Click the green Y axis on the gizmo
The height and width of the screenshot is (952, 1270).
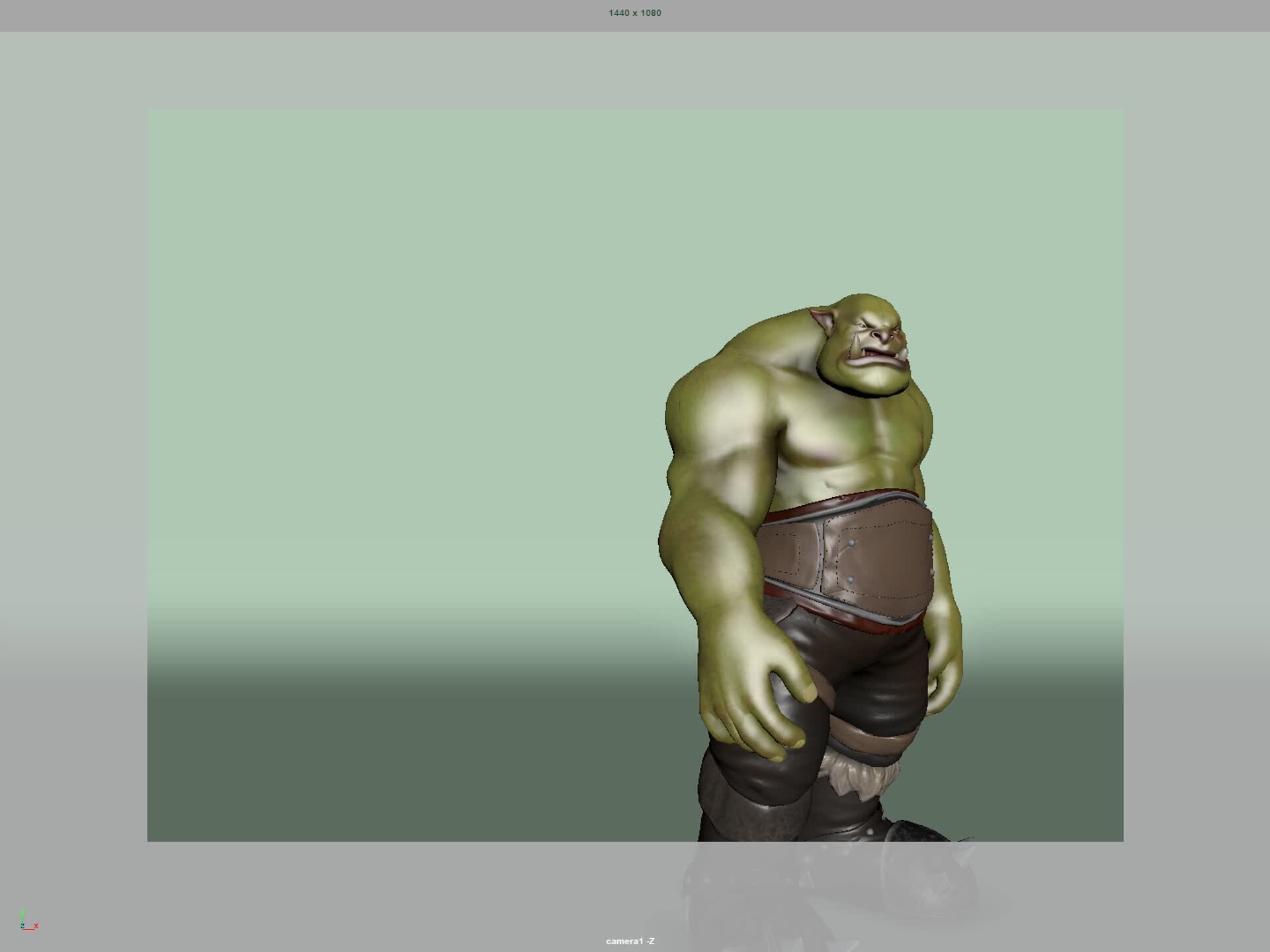[x=23, y=914]
